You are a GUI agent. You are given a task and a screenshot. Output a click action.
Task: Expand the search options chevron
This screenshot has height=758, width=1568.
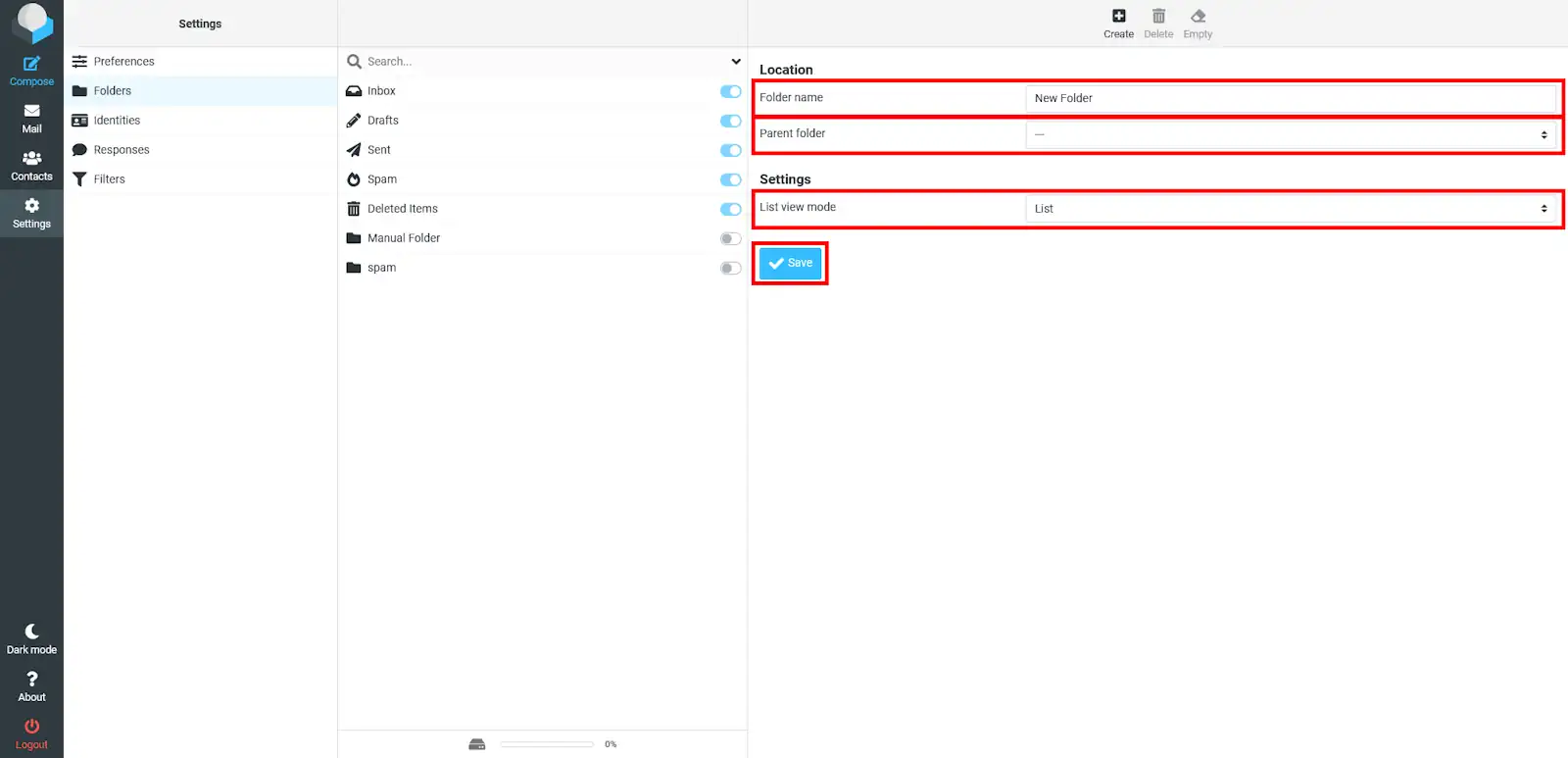point(736,62)
